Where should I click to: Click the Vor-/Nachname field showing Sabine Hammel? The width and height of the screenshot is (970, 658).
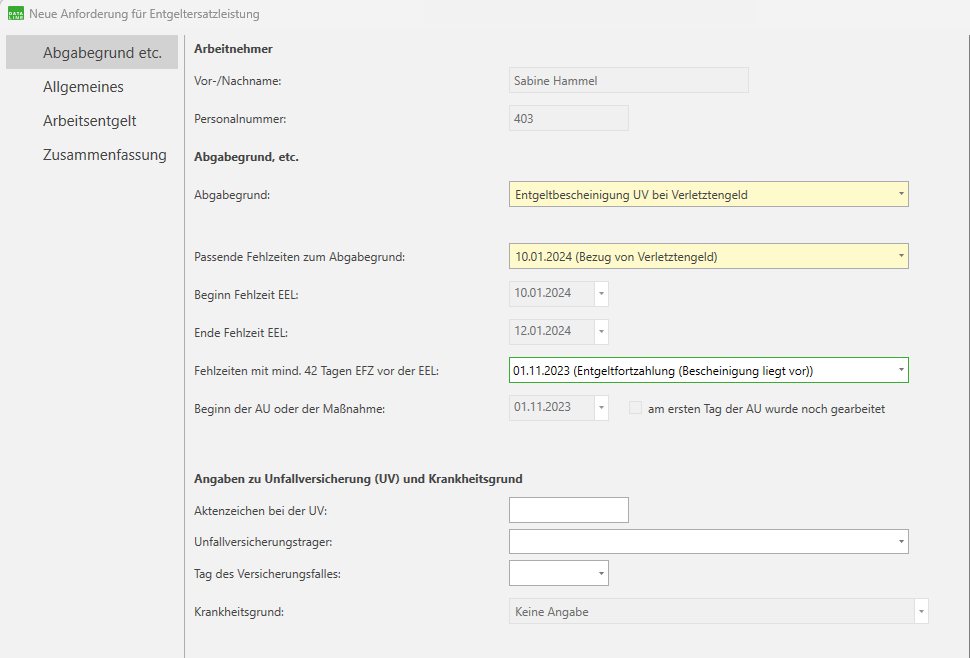click(x=628, y=81)
